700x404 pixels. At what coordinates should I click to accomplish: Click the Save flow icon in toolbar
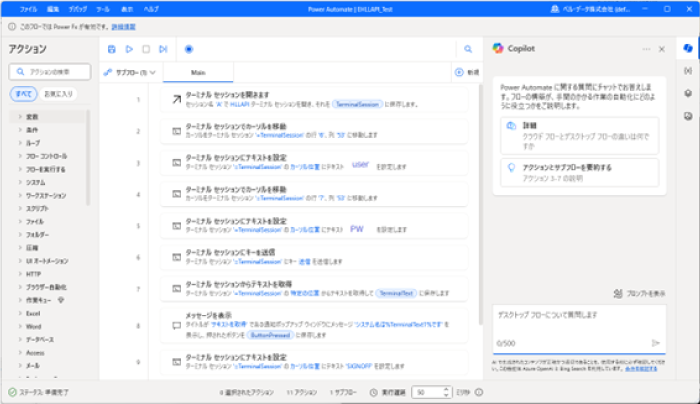(x=111, y=48)
